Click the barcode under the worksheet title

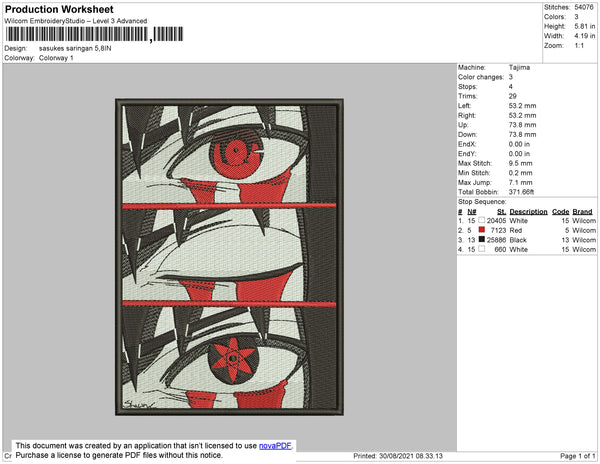[x=94, y=34]
